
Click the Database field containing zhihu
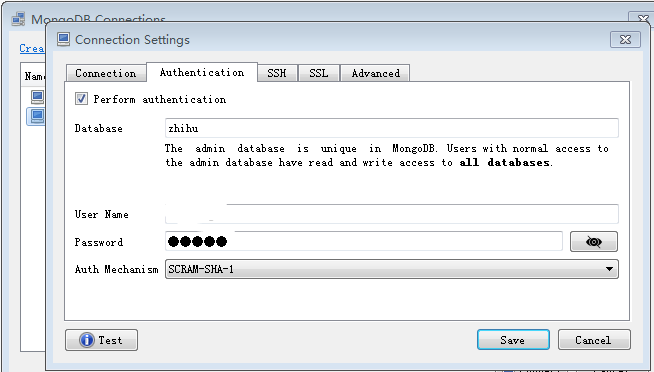point(392,128)
